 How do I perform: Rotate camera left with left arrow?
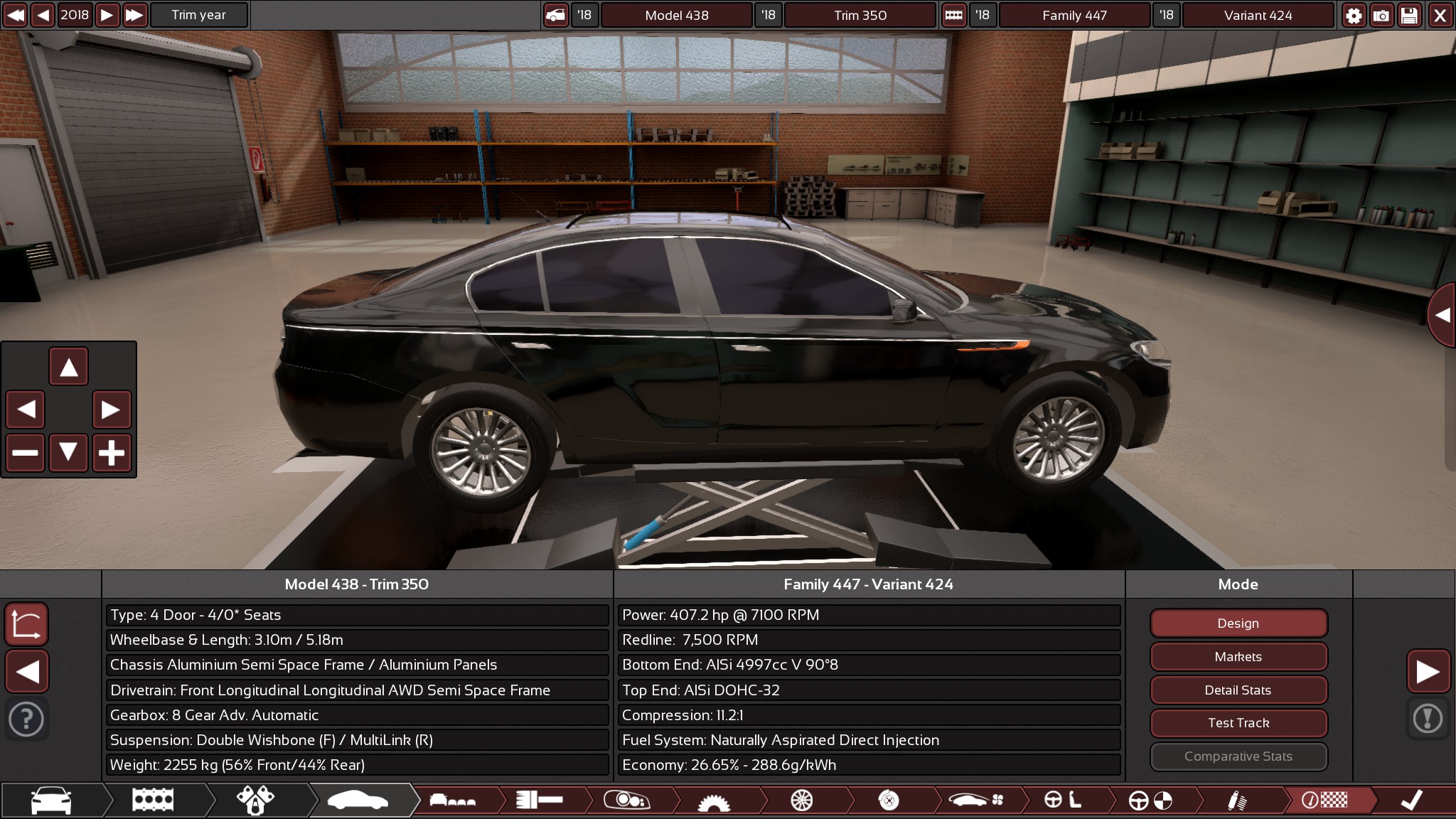[x=26, y=409]
